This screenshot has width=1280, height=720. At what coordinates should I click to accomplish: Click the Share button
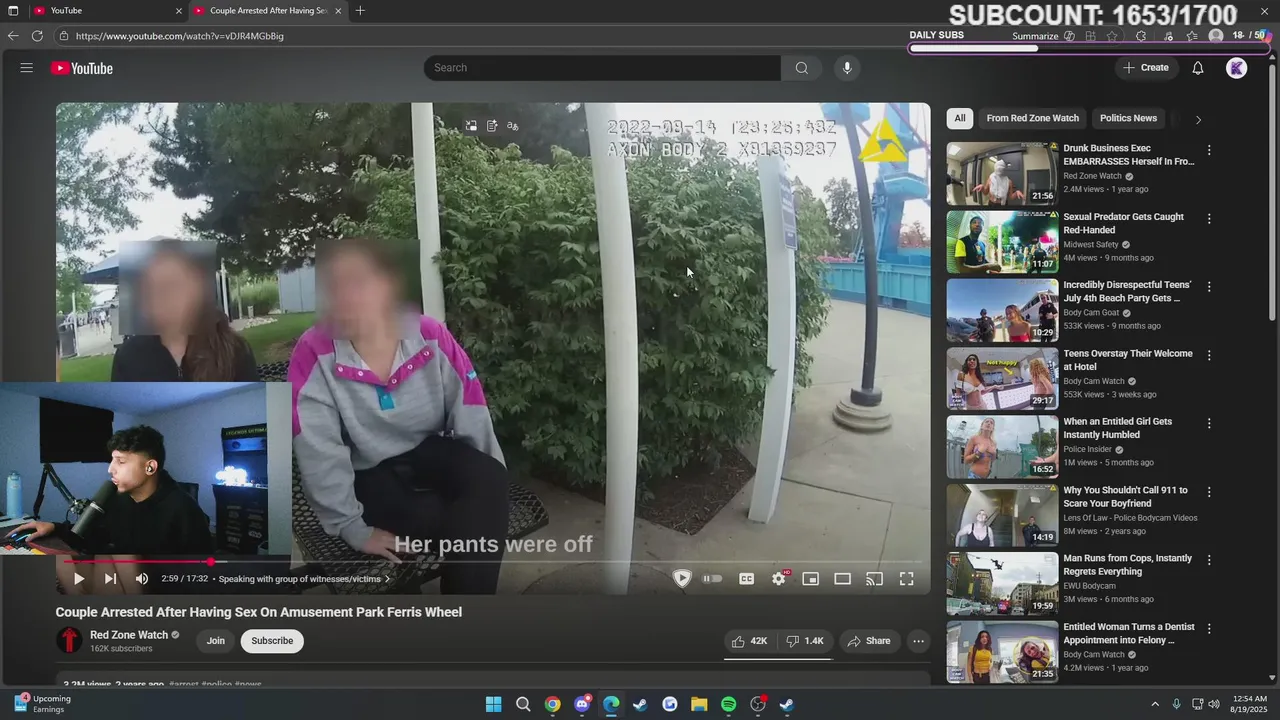click(x=869, y=641)
